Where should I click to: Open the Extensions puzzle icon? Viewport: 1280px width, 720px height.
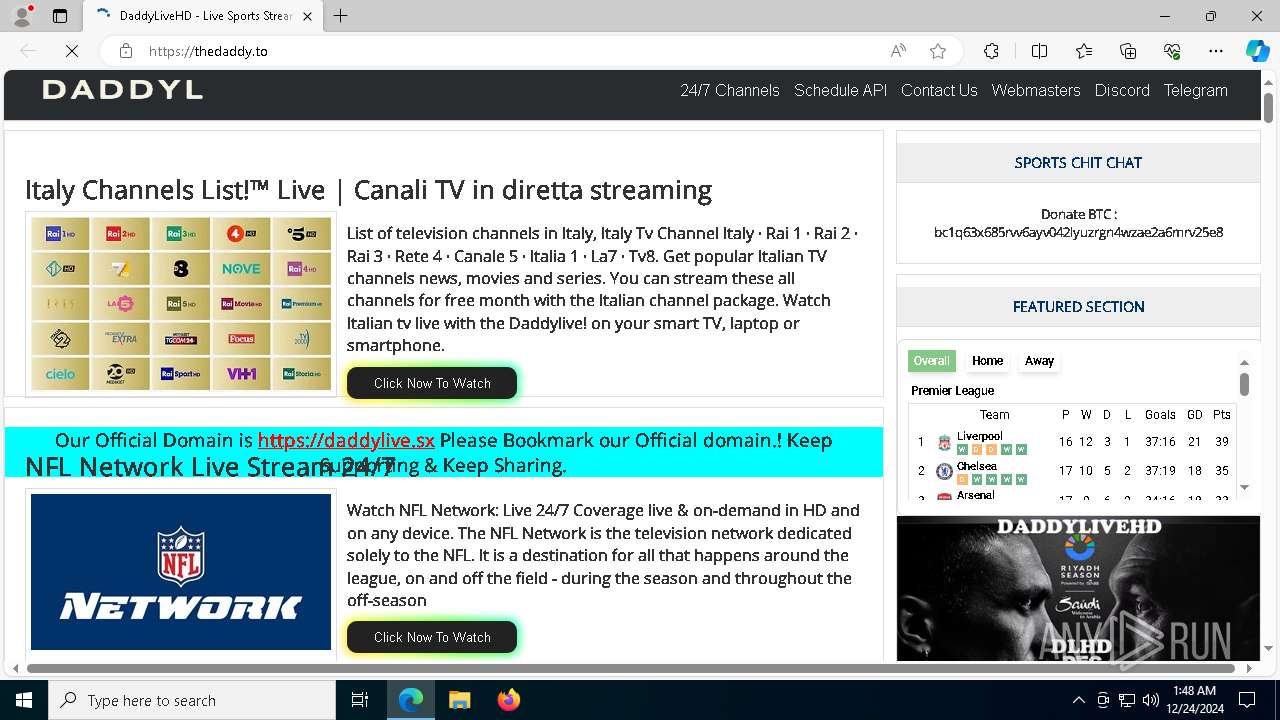pos(991,51)
